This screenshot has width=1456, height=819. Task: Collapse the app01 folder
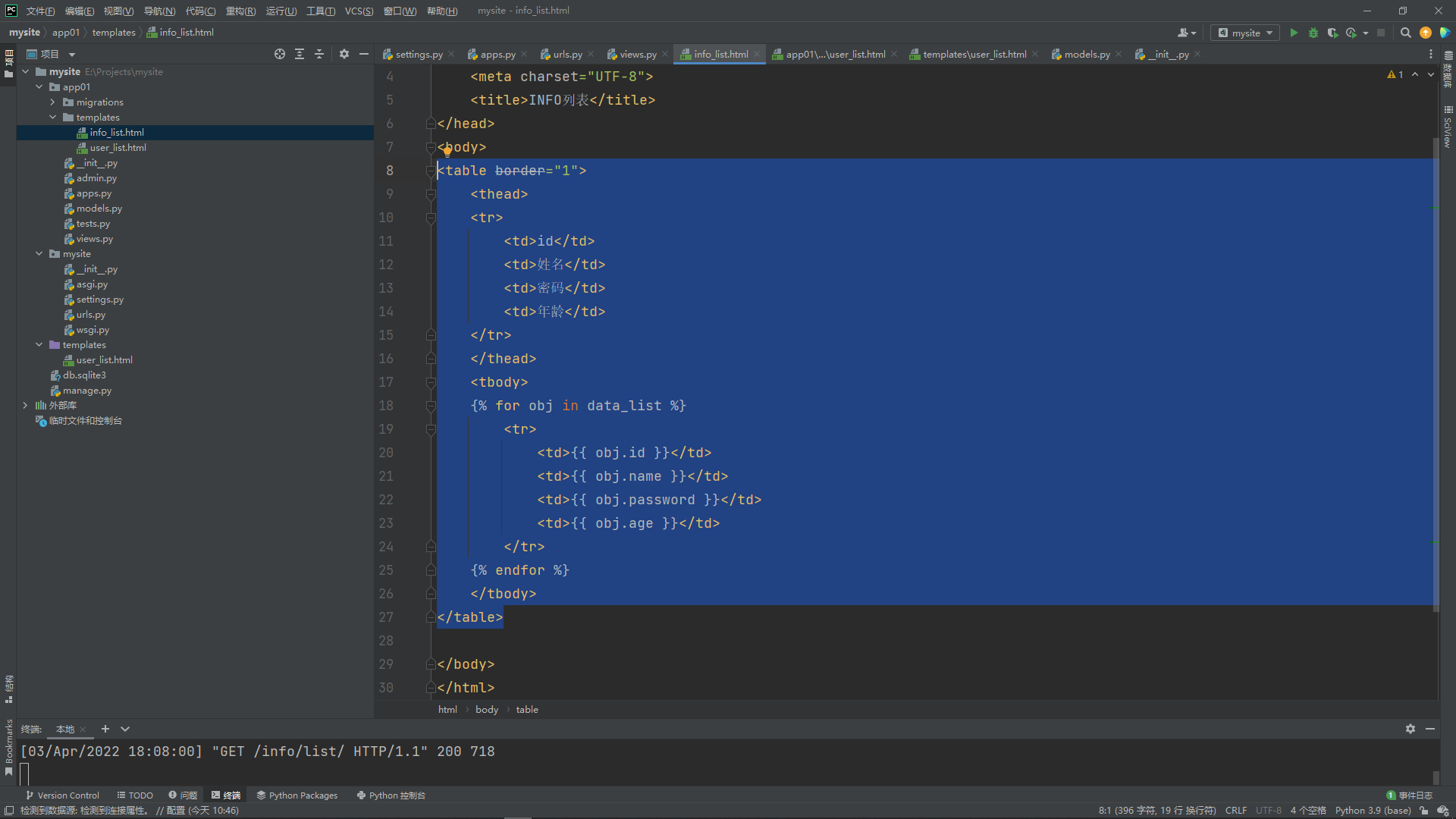(x=39, y=87)
